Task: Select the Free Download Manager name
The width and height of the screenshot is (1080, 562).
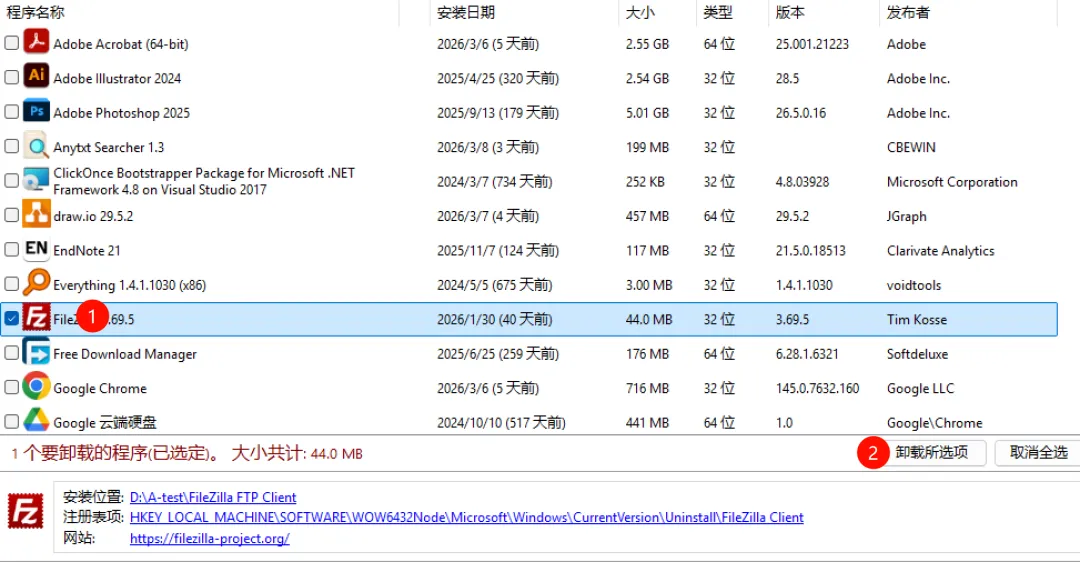Action: pos(125,354)
